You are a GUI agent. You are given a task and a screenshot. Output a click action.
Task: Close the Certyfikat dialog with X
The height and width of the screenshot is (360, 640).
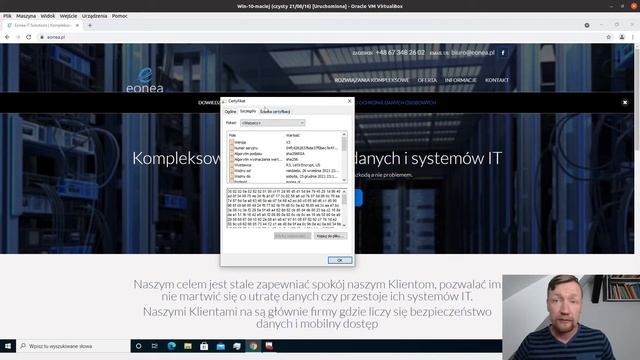349,101
